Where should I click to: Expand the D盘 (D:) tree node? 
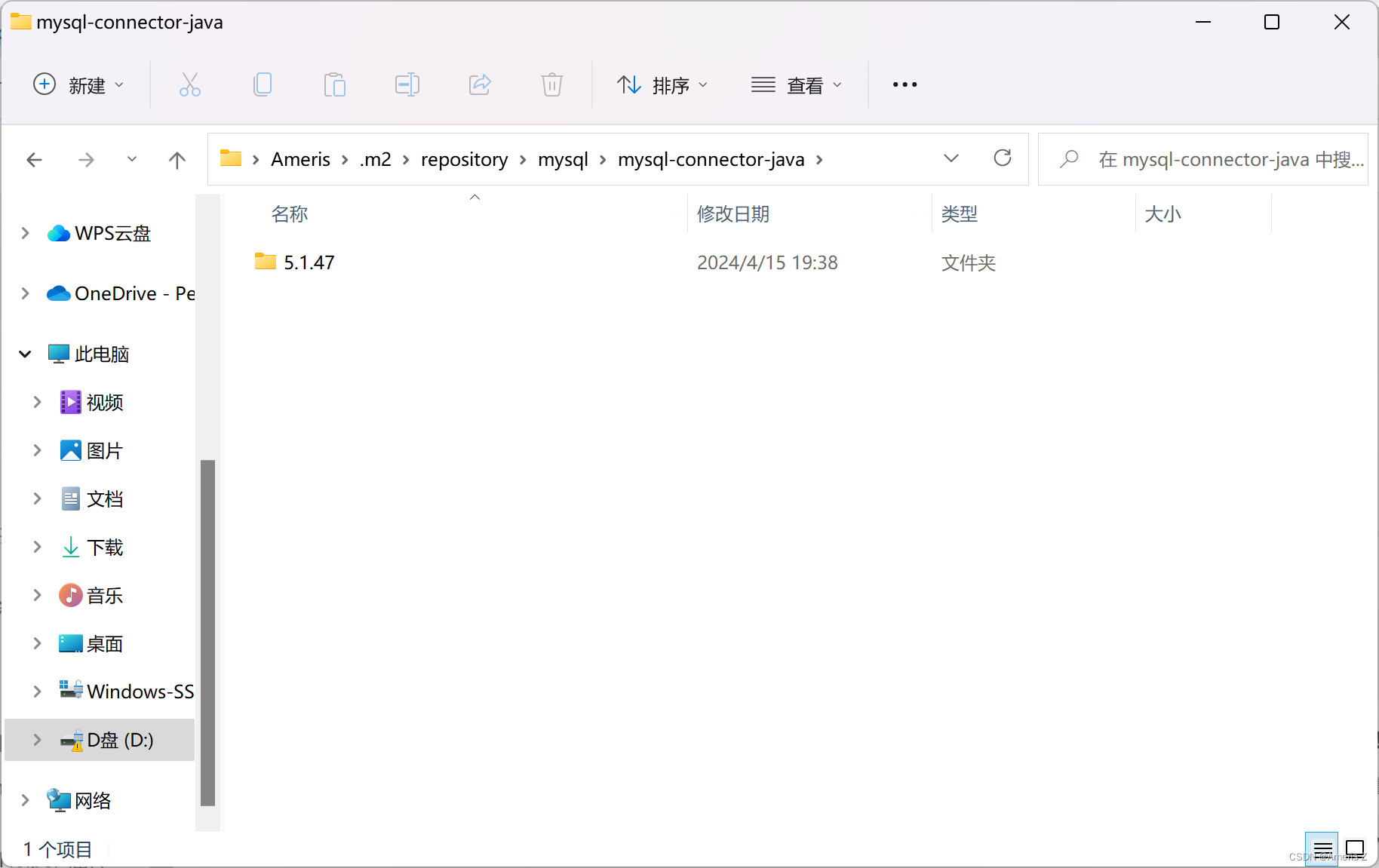(37, 740)
